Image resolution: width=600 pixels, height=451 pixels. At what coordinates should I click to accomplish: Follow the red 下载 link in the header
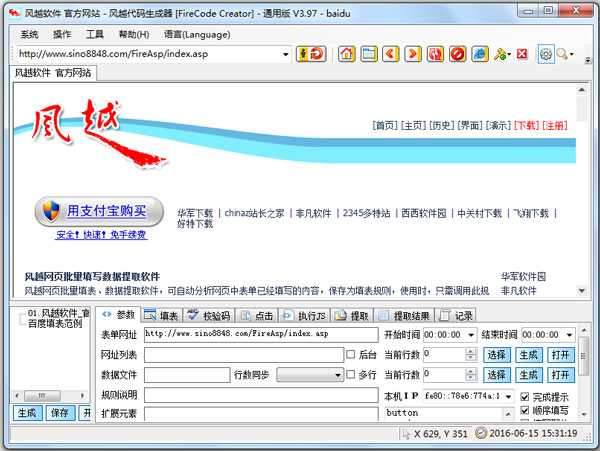(x=527, y=125)
